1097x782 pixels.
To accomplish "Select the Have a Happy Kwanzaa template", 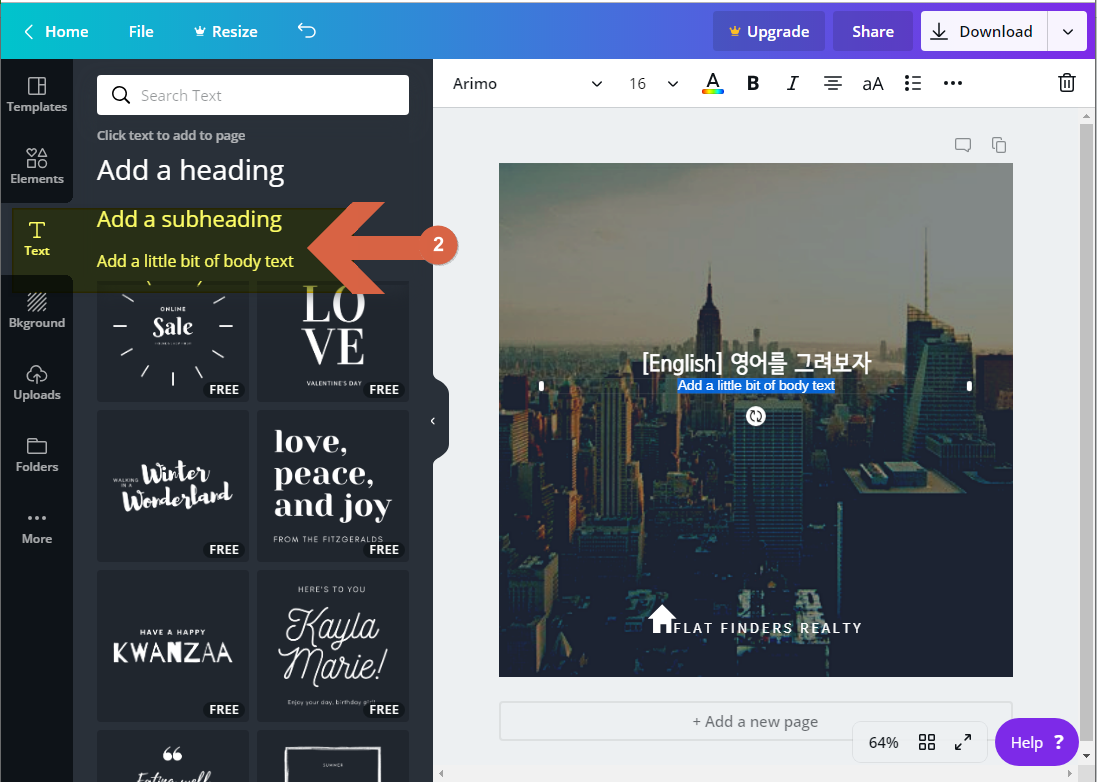I will coord(173,646).
